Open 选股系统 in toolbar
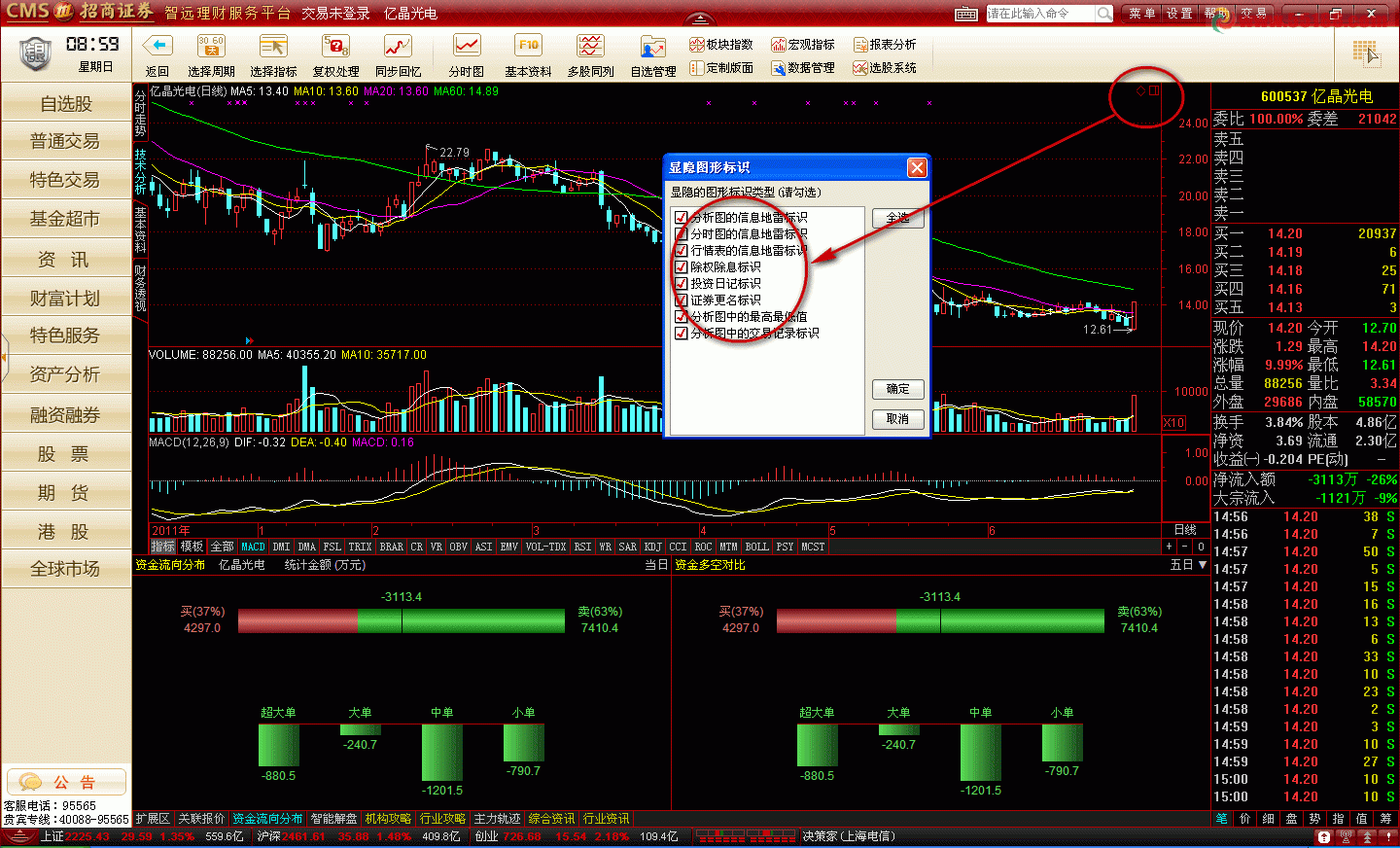Image resolution: width=1400 pixels, height=848 pixels. (885, 68)
